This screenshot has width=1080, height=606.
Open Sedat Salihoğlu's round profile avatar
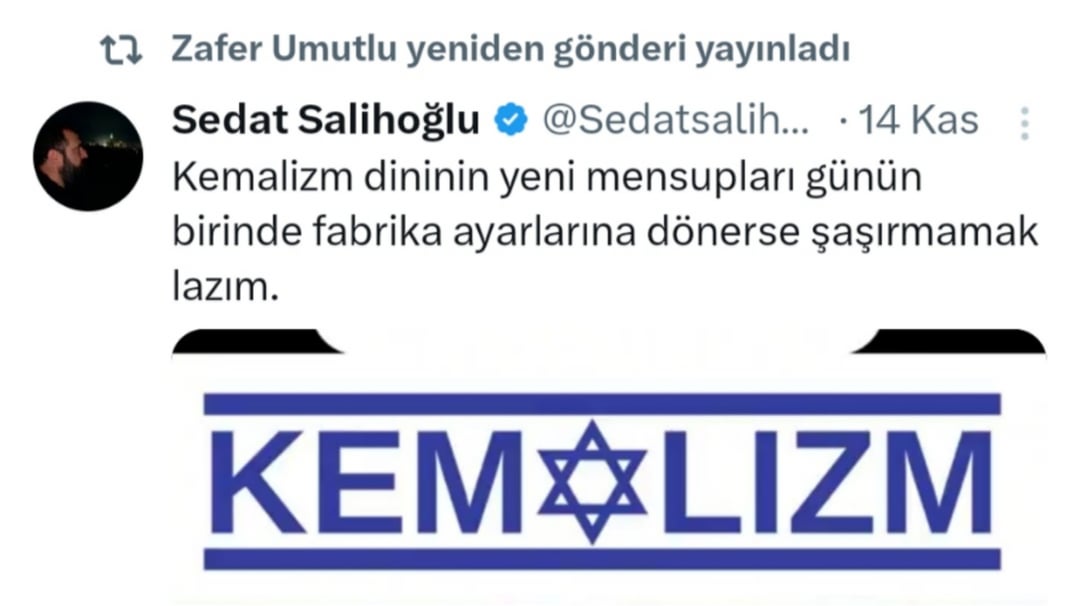tap(88, 156)
